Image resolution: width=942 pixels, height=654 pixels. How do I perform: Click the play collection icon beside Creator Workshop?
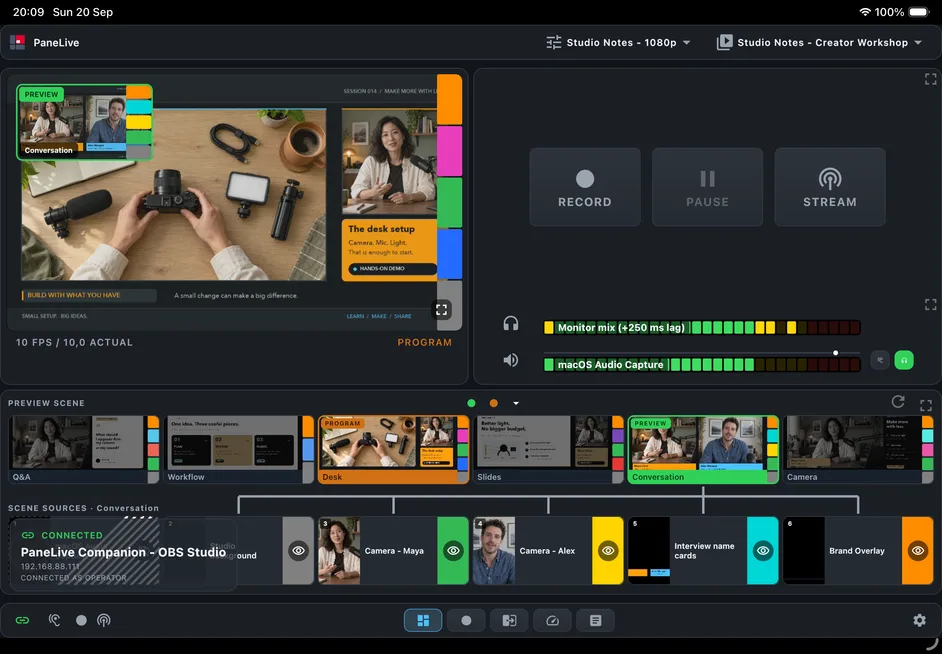725,43
